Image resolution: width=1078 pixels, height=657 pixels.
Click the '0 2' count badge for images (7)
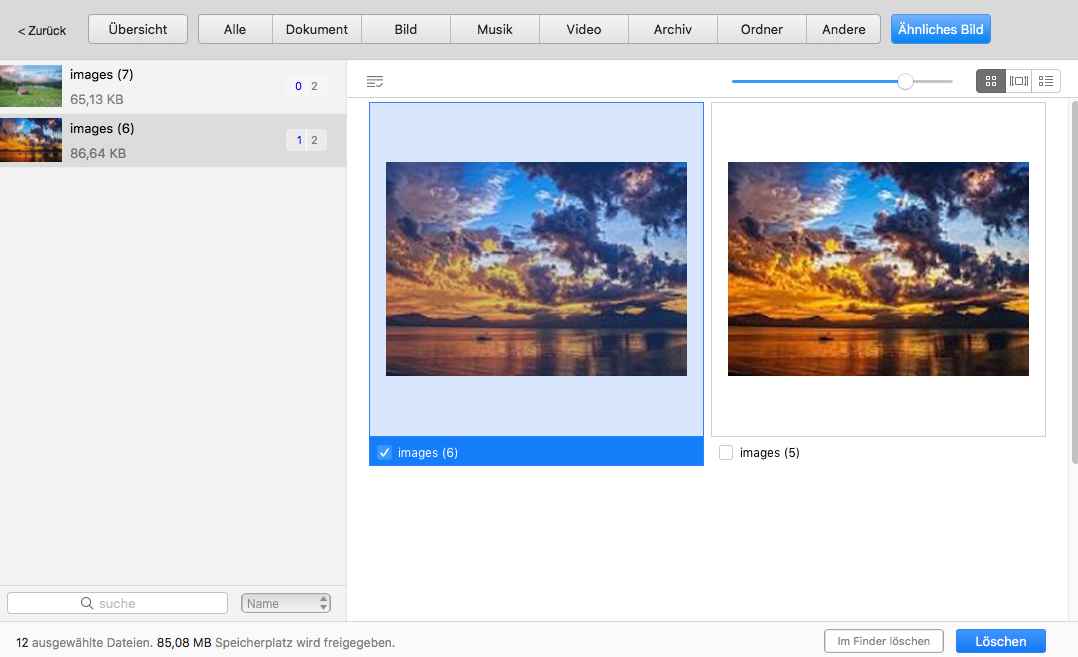tap(306, 86)
